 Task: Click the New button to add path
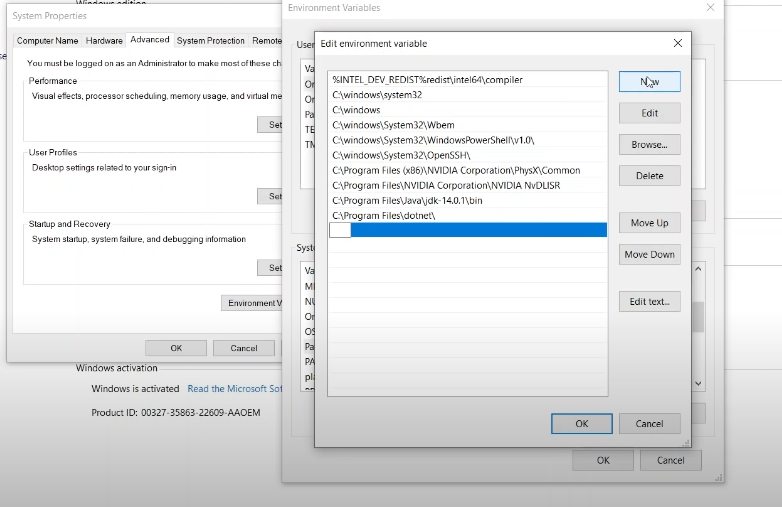(649, 81)
